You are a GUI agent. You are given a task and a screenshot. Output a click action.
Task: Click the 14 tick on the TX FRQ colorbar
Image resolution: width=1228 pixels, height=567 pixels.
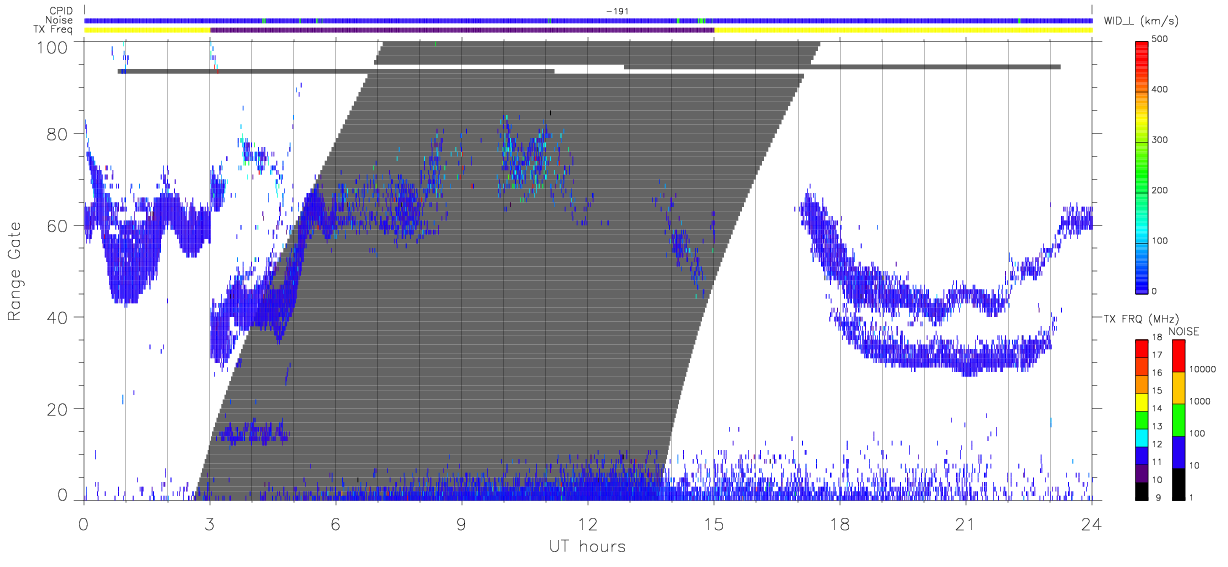tap(1157, 408)
